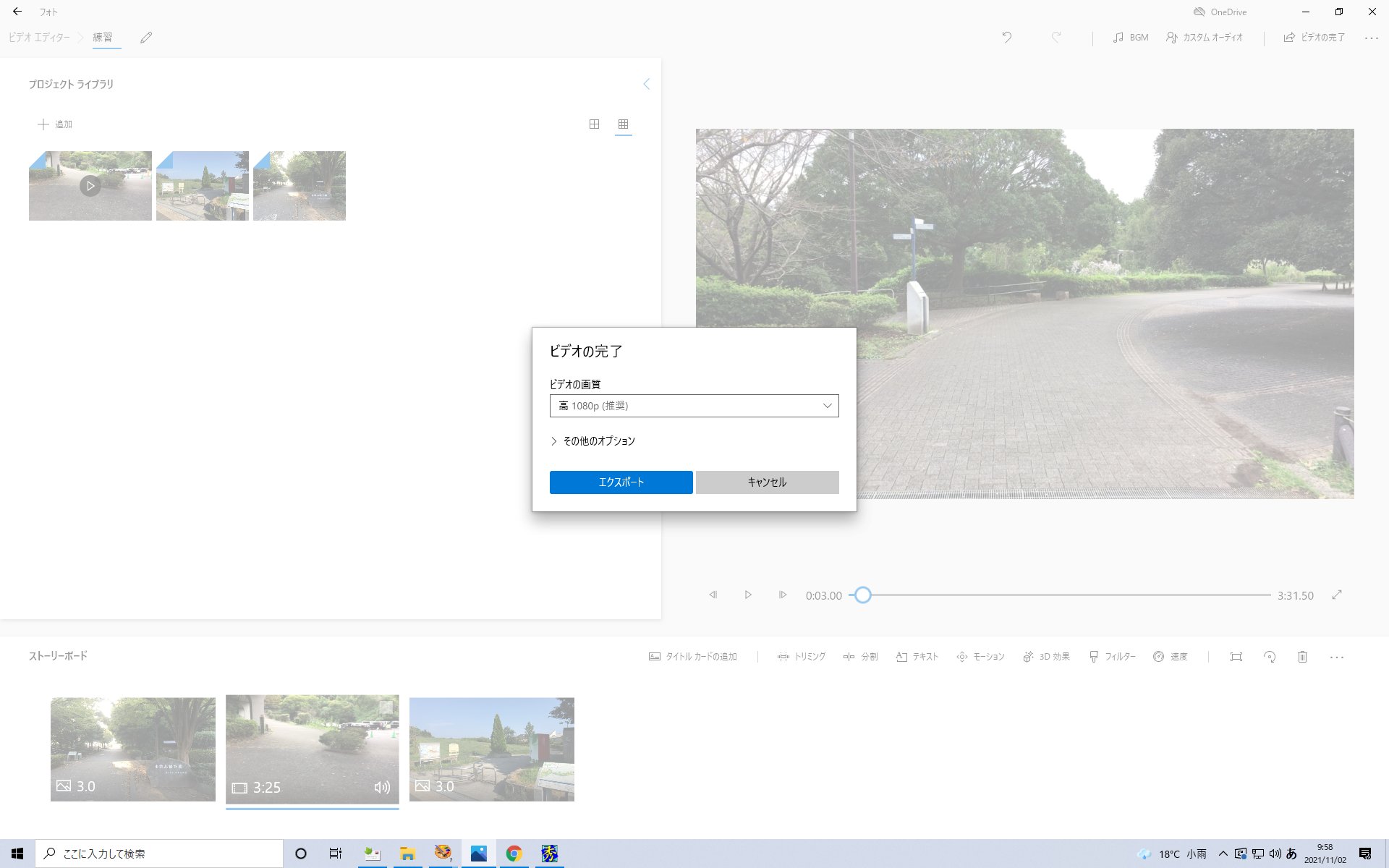Viewport: 1389px width, 868px height.
Task: Open the ビデオの画質 quality dropdown
Action: [x=694, y=406]
